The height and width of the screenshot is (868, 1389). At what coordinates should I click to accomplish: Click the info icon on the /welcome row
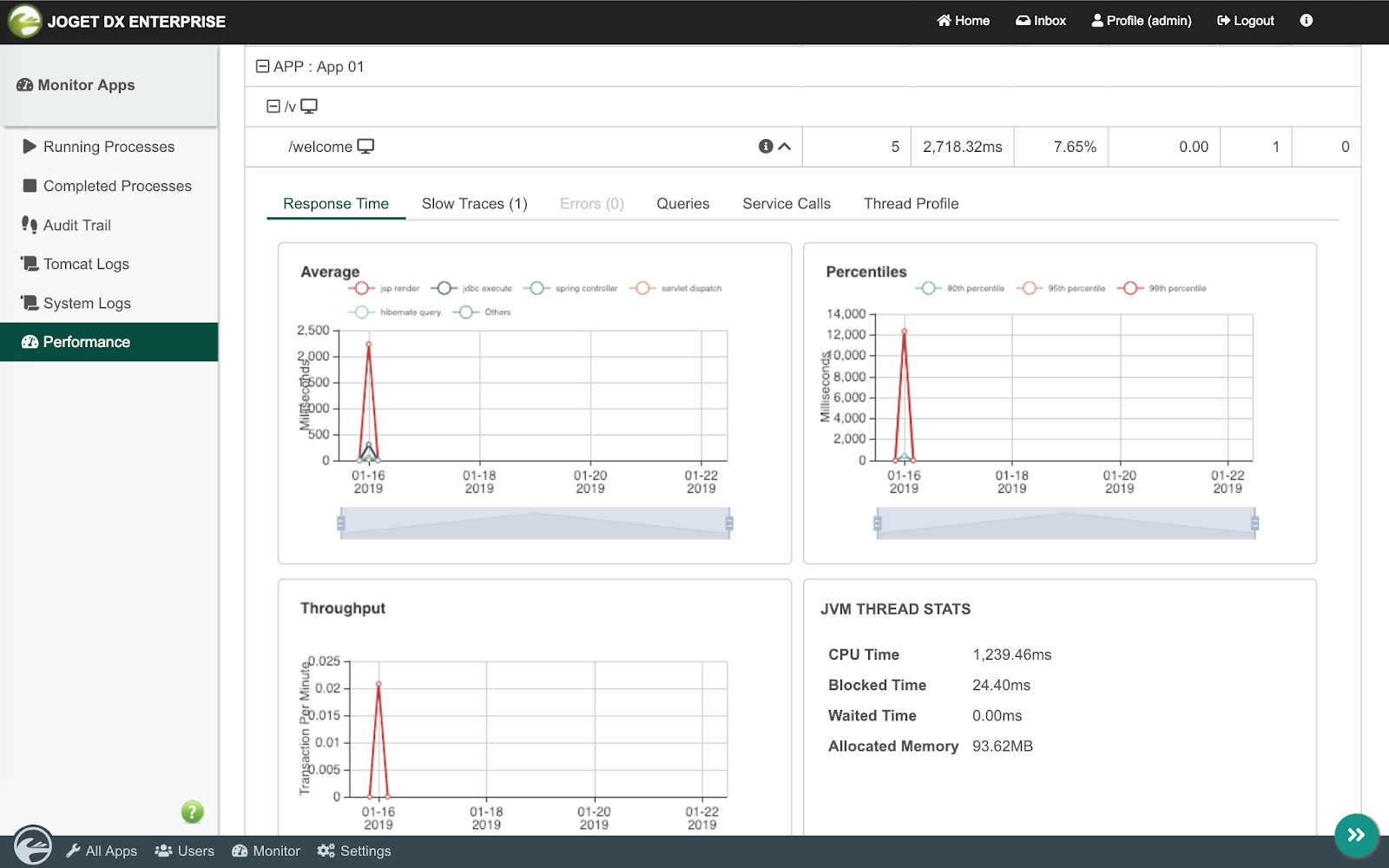tap(765, 147)
